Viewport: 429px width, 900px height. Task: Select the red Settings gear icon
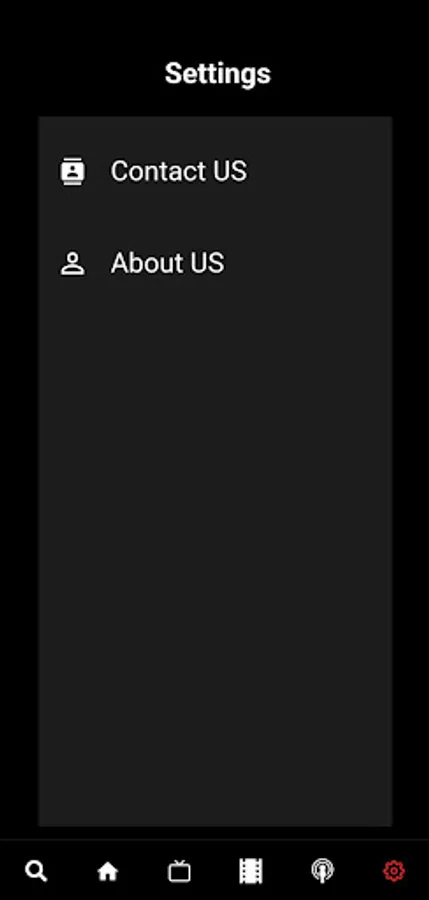coord(394,871)
